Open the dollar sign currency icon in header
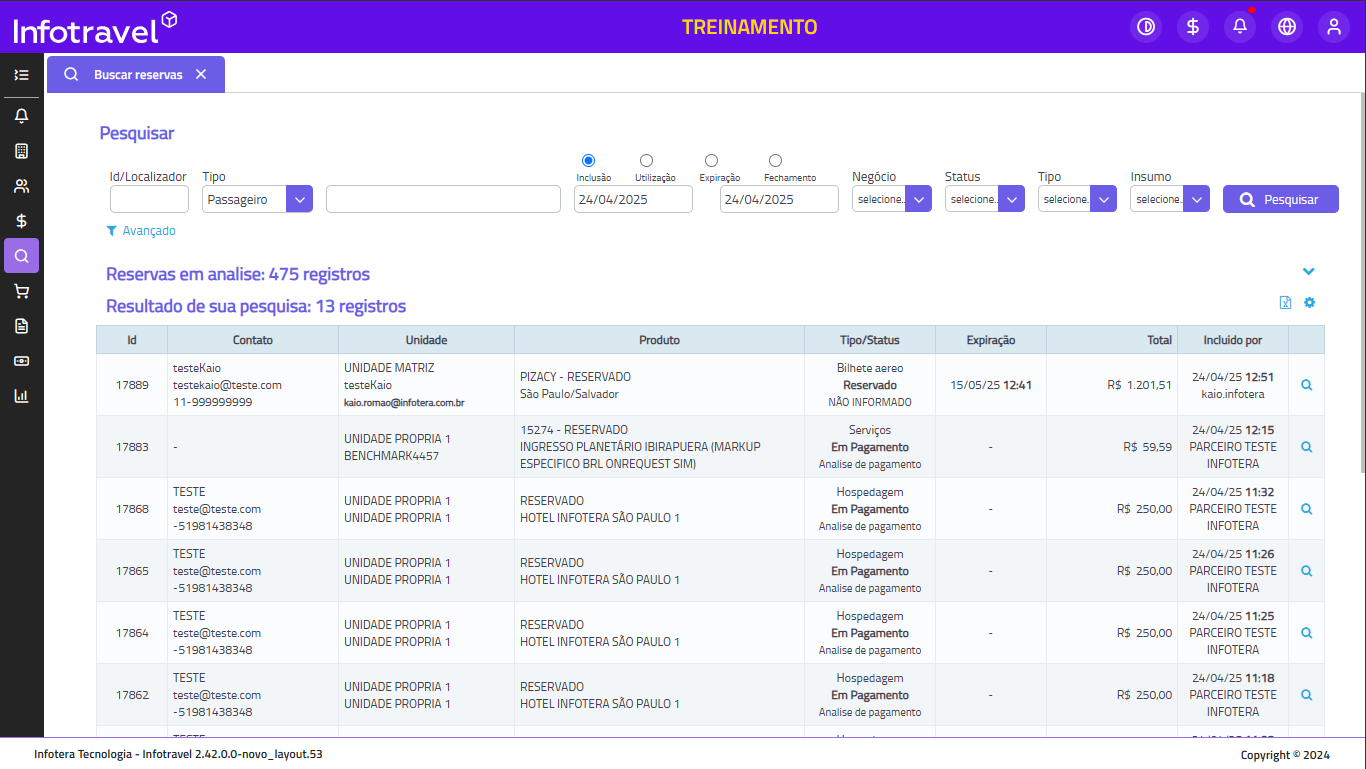1366x769 pixels. 1193,27
